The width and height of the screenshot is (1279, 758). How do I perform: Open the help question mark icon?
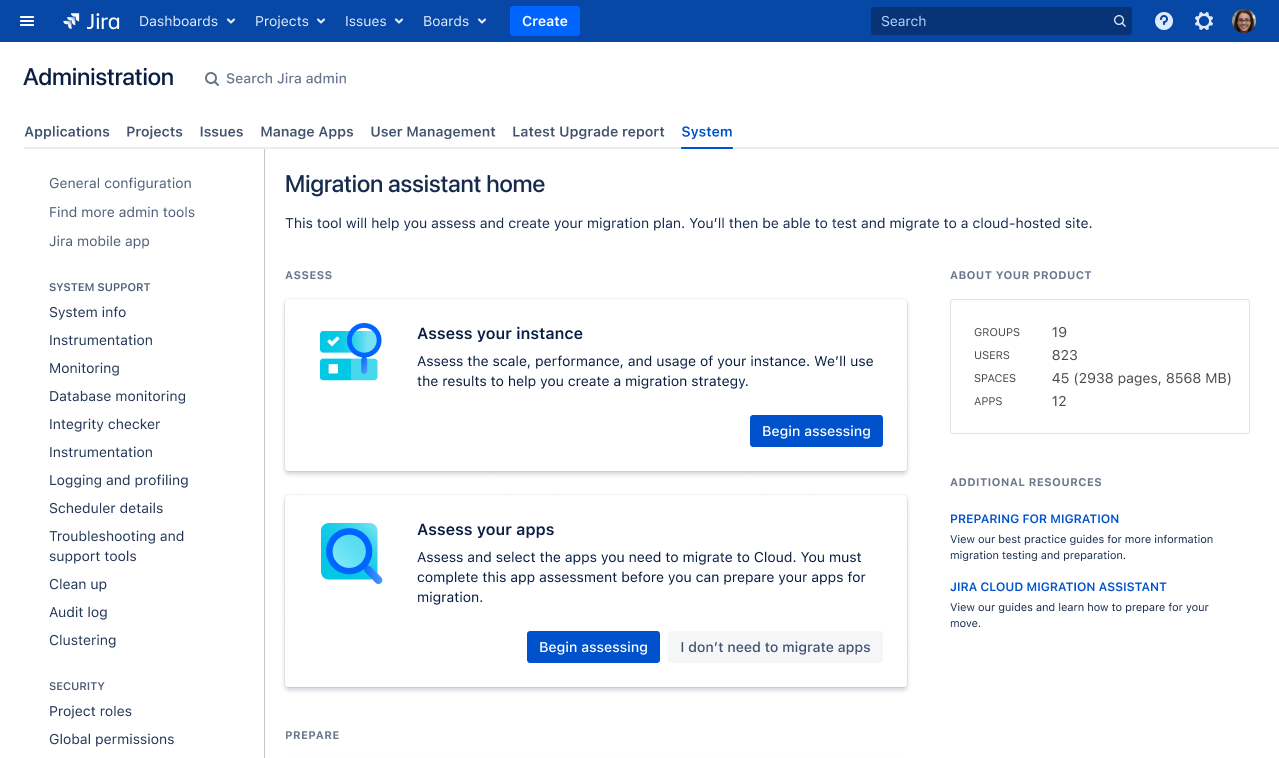point(1164,21)
